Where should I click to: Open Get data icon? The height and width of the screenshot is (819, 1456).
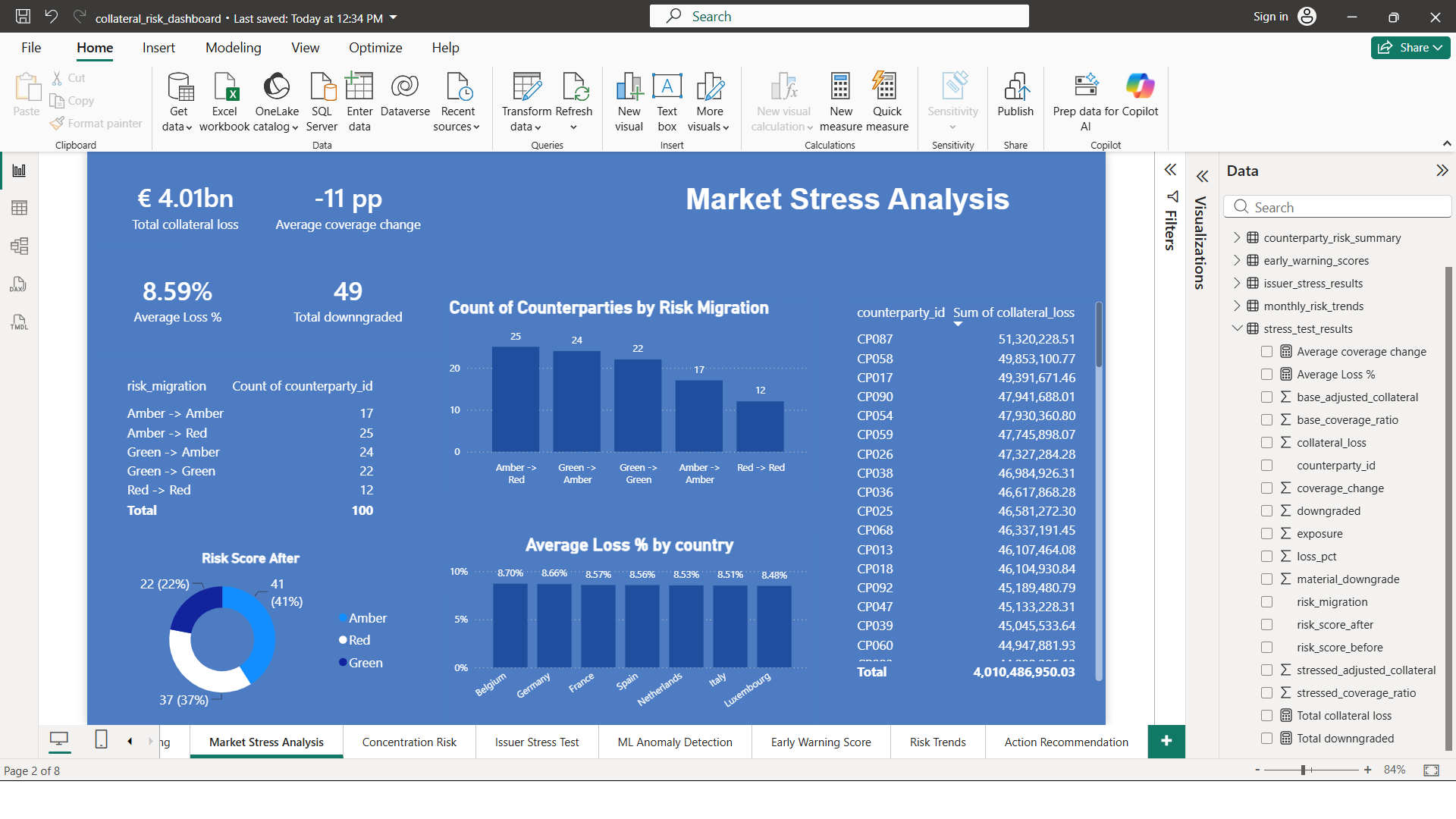[x=179, y=86]
